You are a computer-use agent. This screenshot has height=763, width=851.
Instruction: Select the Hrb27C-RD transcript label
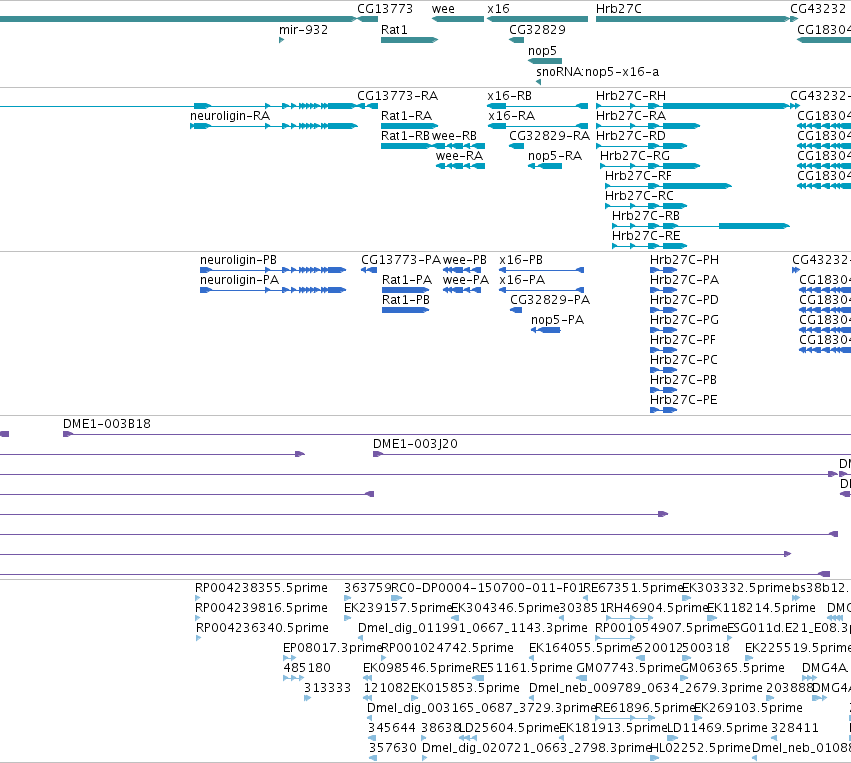tap(631, 136)
